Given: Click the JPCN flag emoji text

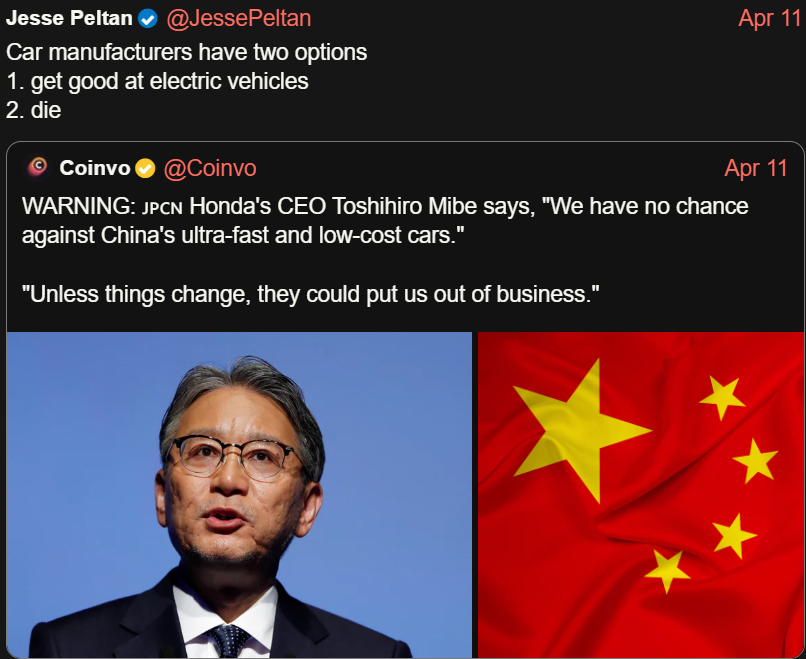Looking at the screenshot, I should (162, 208).
